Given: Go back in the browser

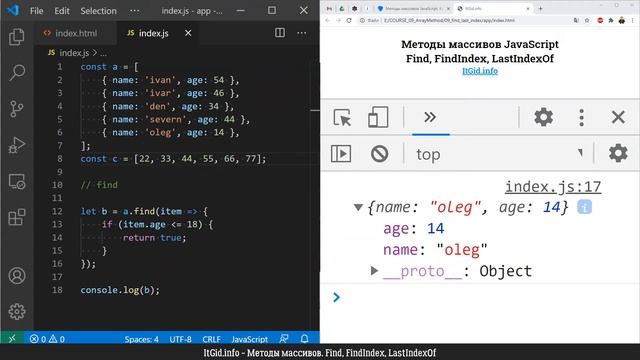Looking at the screenshot, I should pos(327,20).
